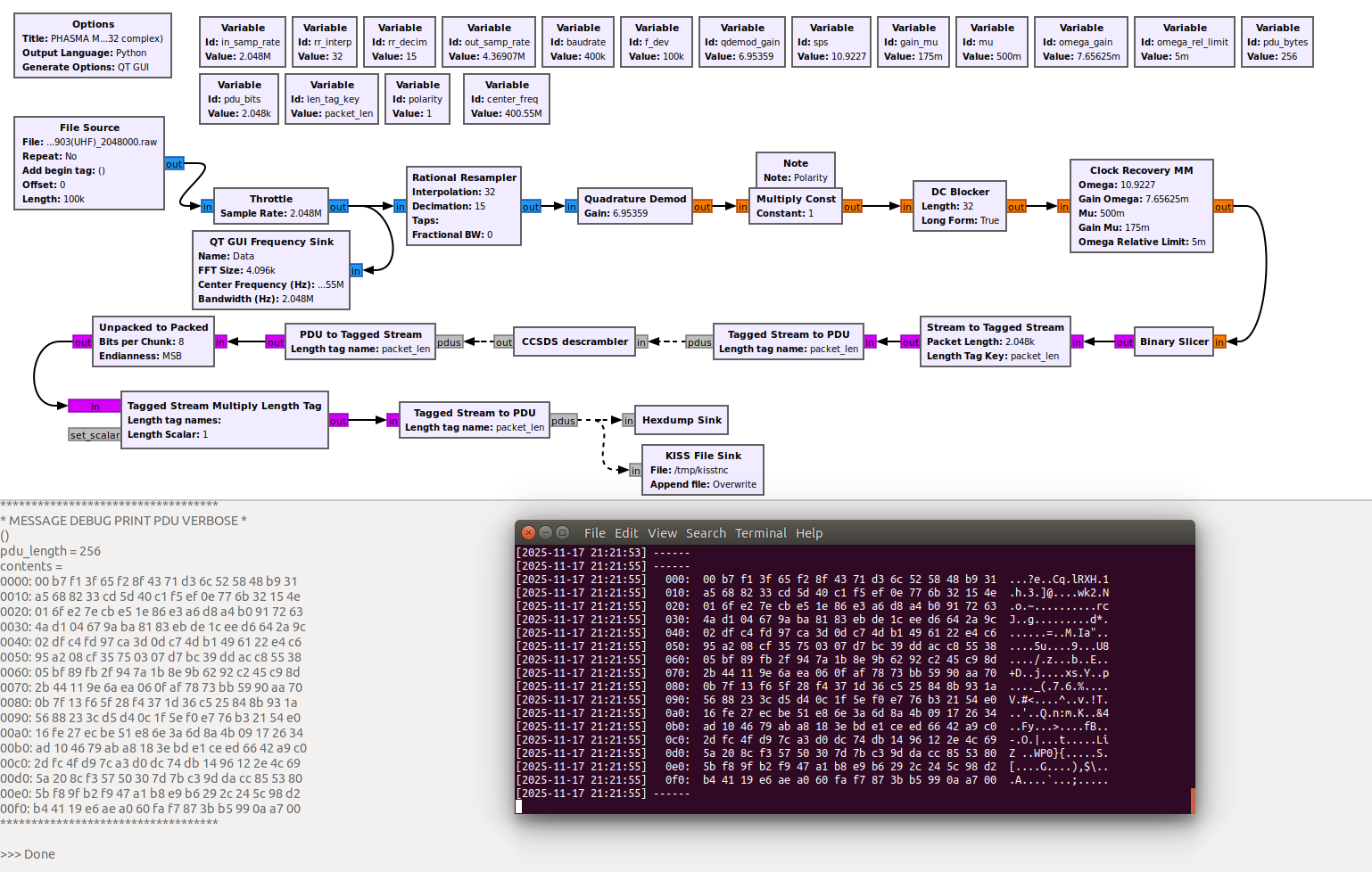Select the Hexdump Sink block
Image resolution: width=1372 pixels, height=872 pixels.
(682, 420)
